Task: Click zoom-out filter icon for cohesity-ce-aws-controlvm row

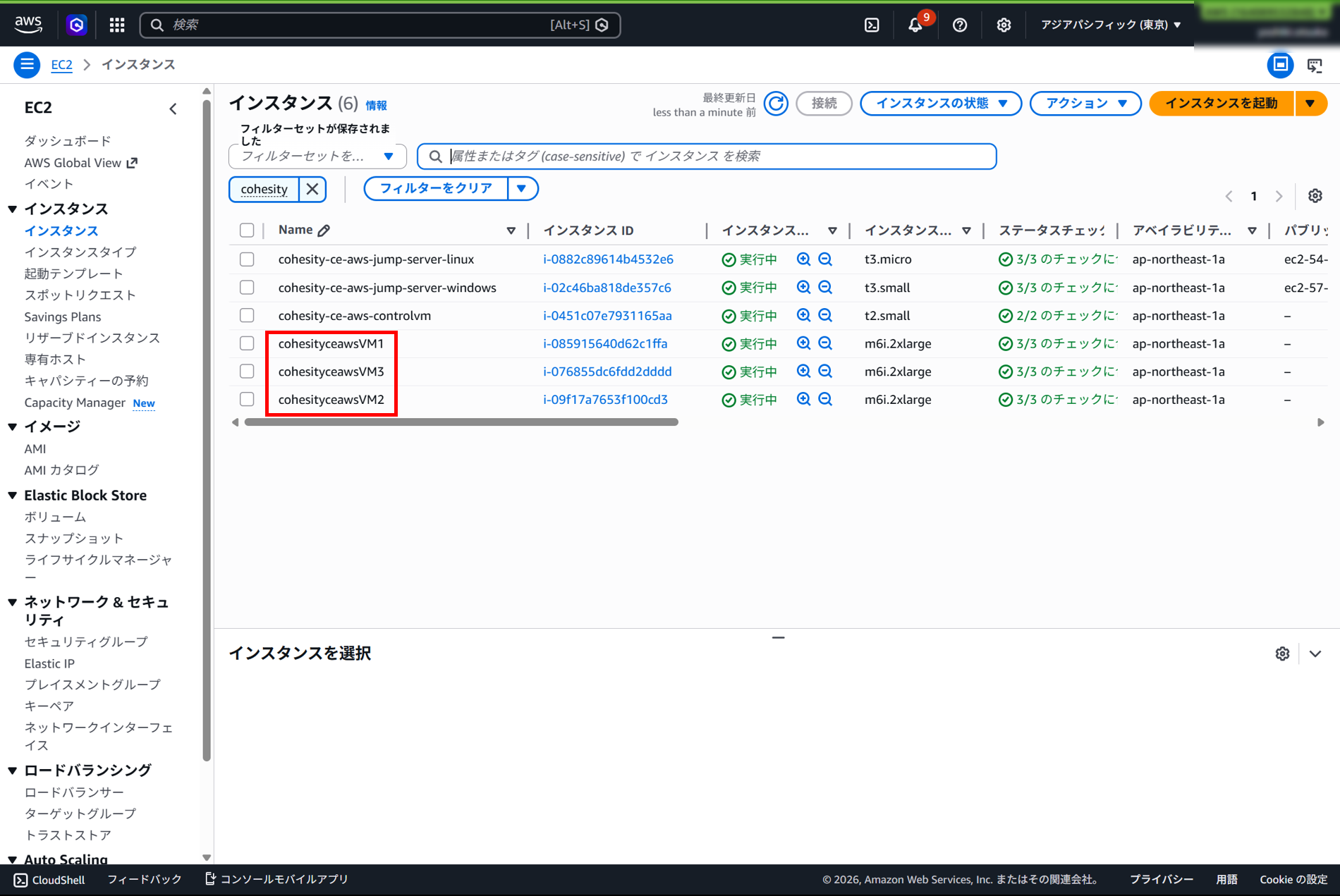Action: coord(825,315)
